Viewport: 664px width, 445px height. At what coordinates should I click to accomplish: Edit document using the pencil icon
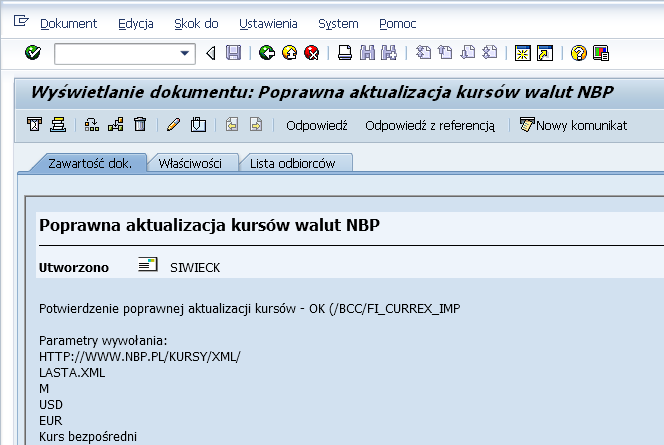pyautogui.click(x=173, y=125)
